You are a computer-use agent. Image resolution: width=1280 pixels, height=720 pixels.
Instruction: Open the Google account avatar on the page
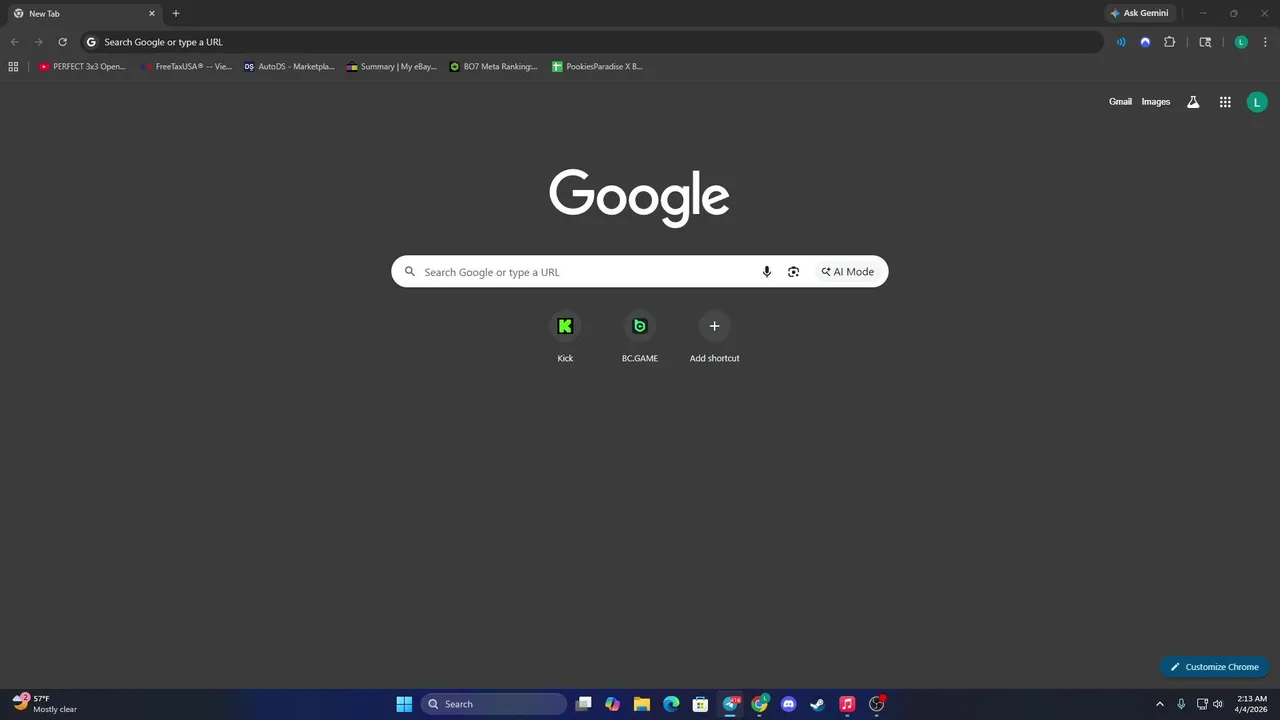[1257, 102]
